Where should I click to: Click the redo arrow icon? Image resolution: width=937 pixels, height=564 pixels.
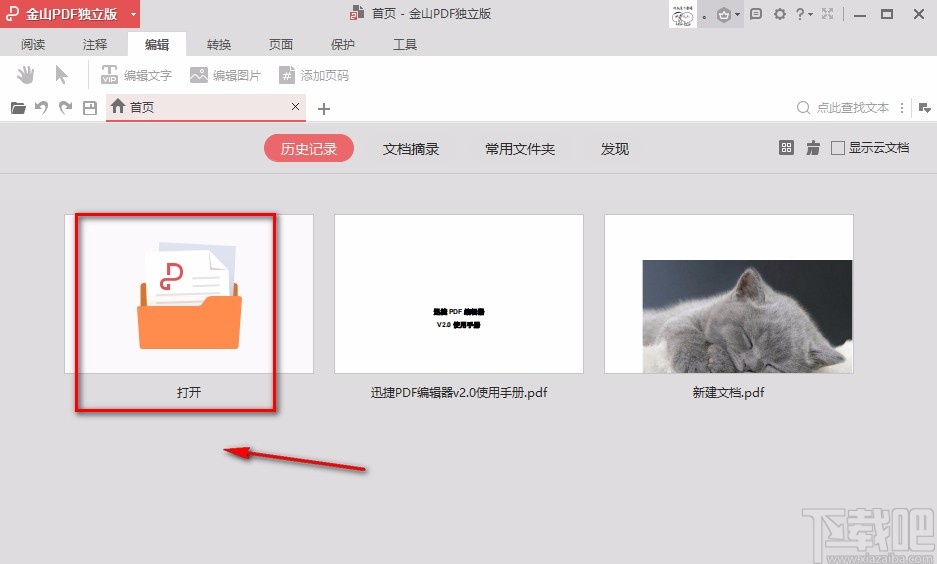click(x=65, y=108)
